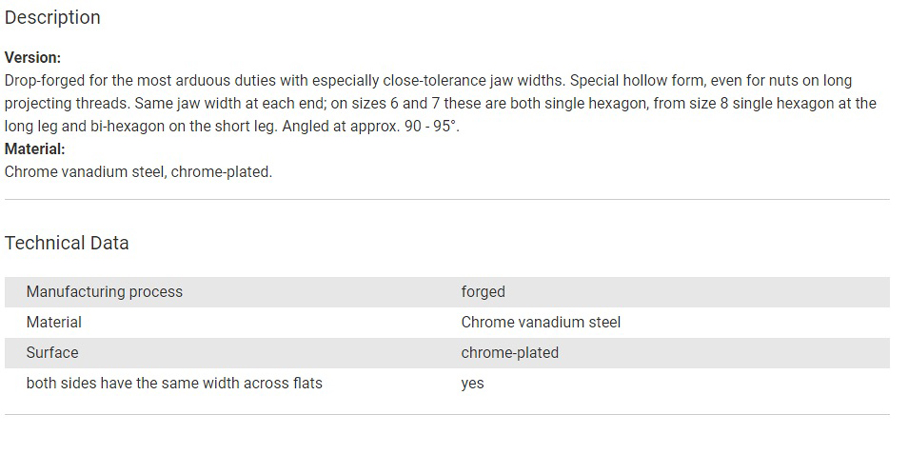Click the yes value
Viewport: 900px width, 450px height.
coord(472,383)
